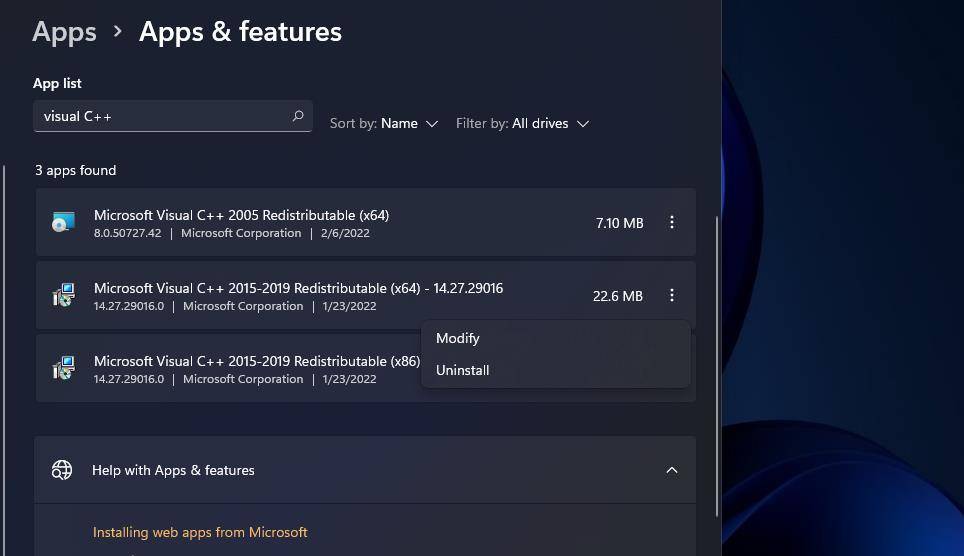Image resolution: width=964 pixels, height=556 pixels.
Task: Click the Visual C++ 2005 Redistributable app icon
Action: click(64, 222)
